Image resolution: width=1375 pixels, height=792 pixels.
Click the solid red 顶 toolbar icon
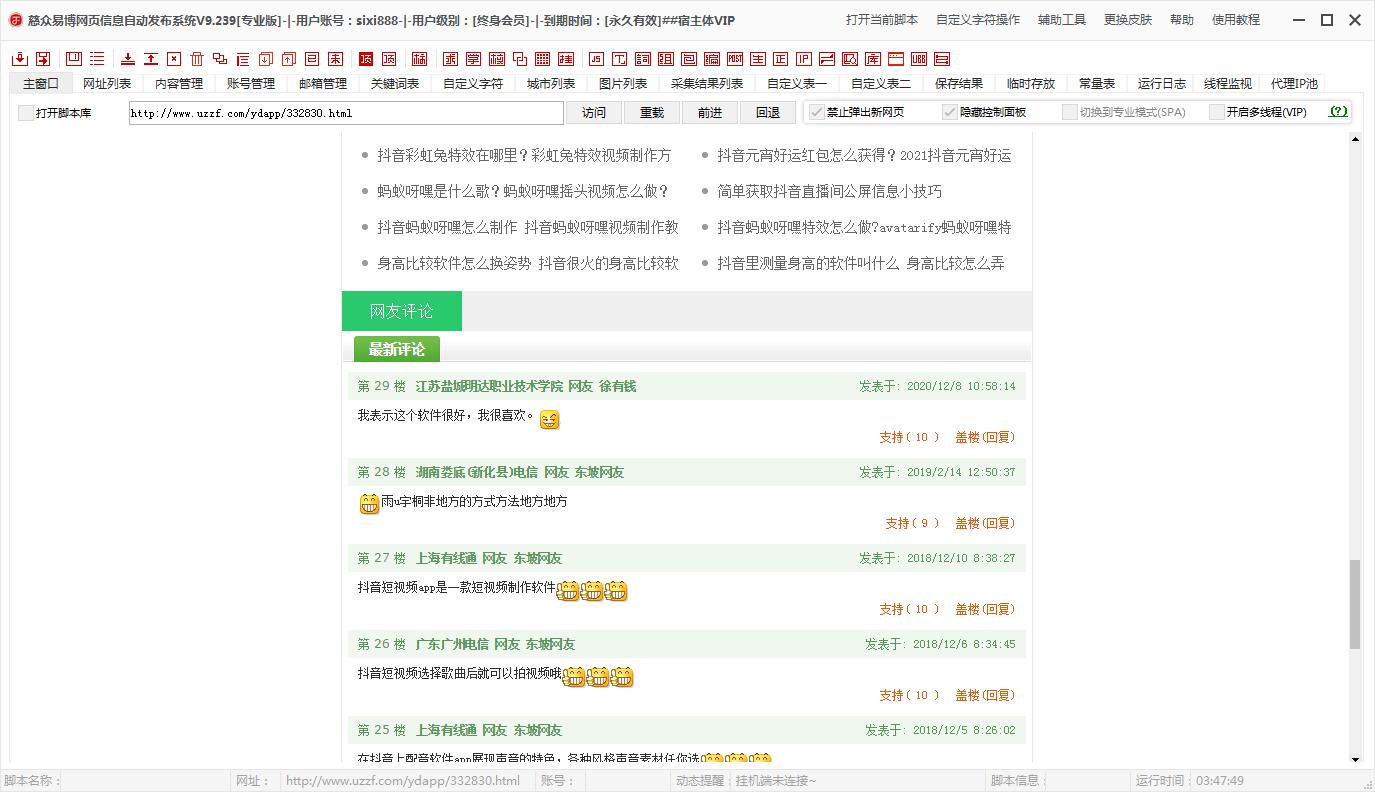pos(366,59)
